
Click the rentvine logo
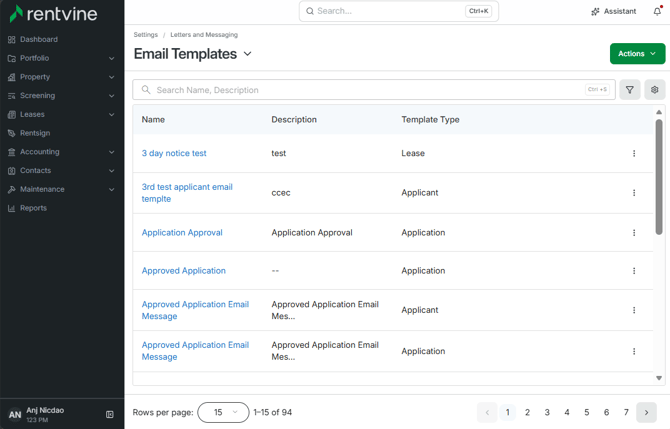[x=53, y=14]
